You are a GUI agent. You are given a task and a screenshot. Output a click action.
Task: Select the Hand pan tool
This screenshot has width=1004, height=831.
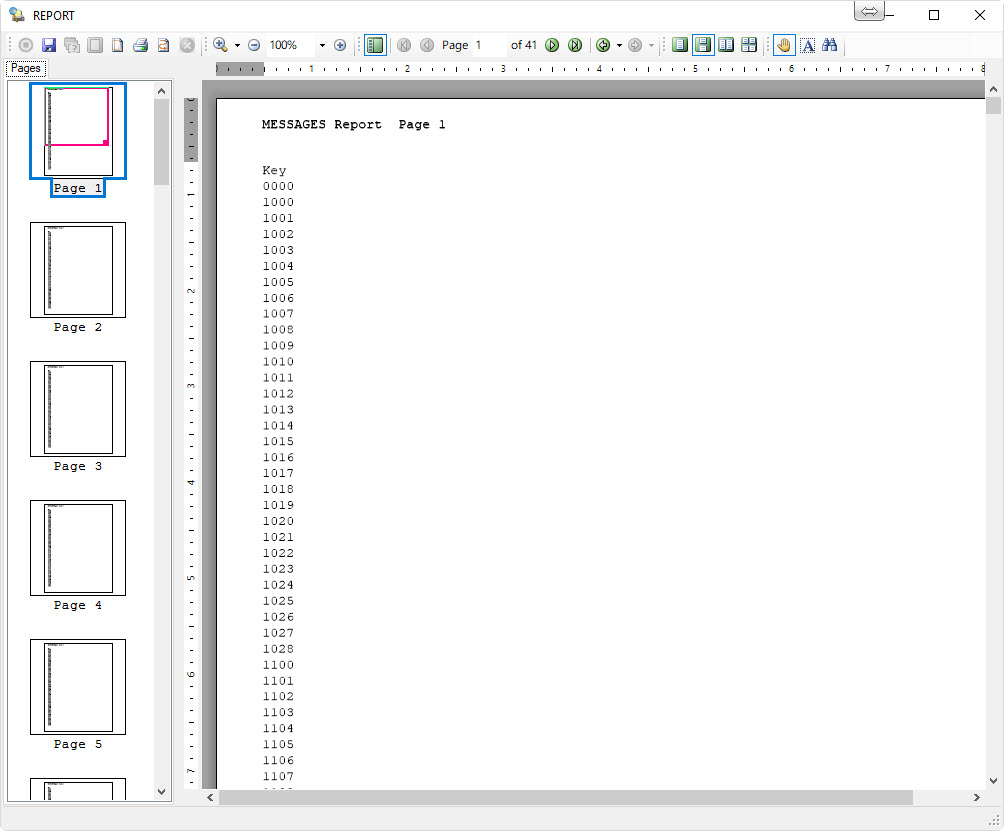tap(784, 45)
